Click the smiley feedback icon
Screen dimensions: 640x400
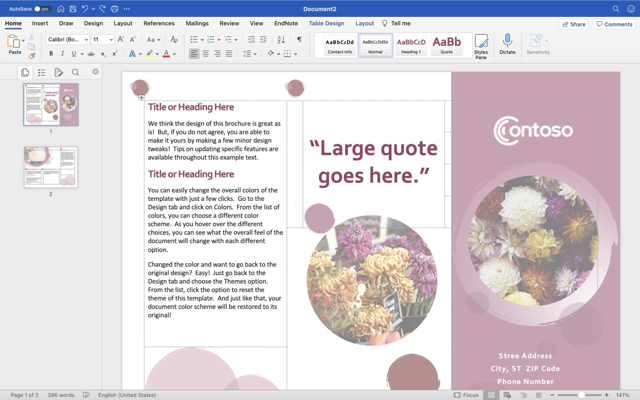(631, 9)
